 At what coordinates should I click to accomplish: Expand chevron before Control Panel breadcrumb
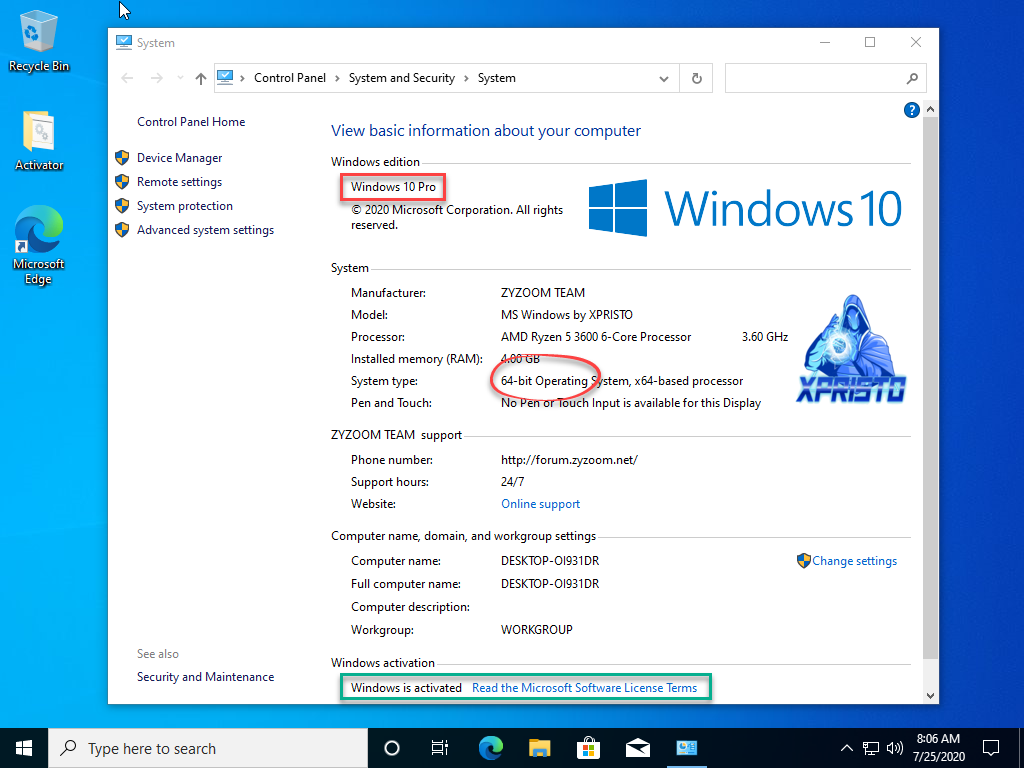[242, 78]
